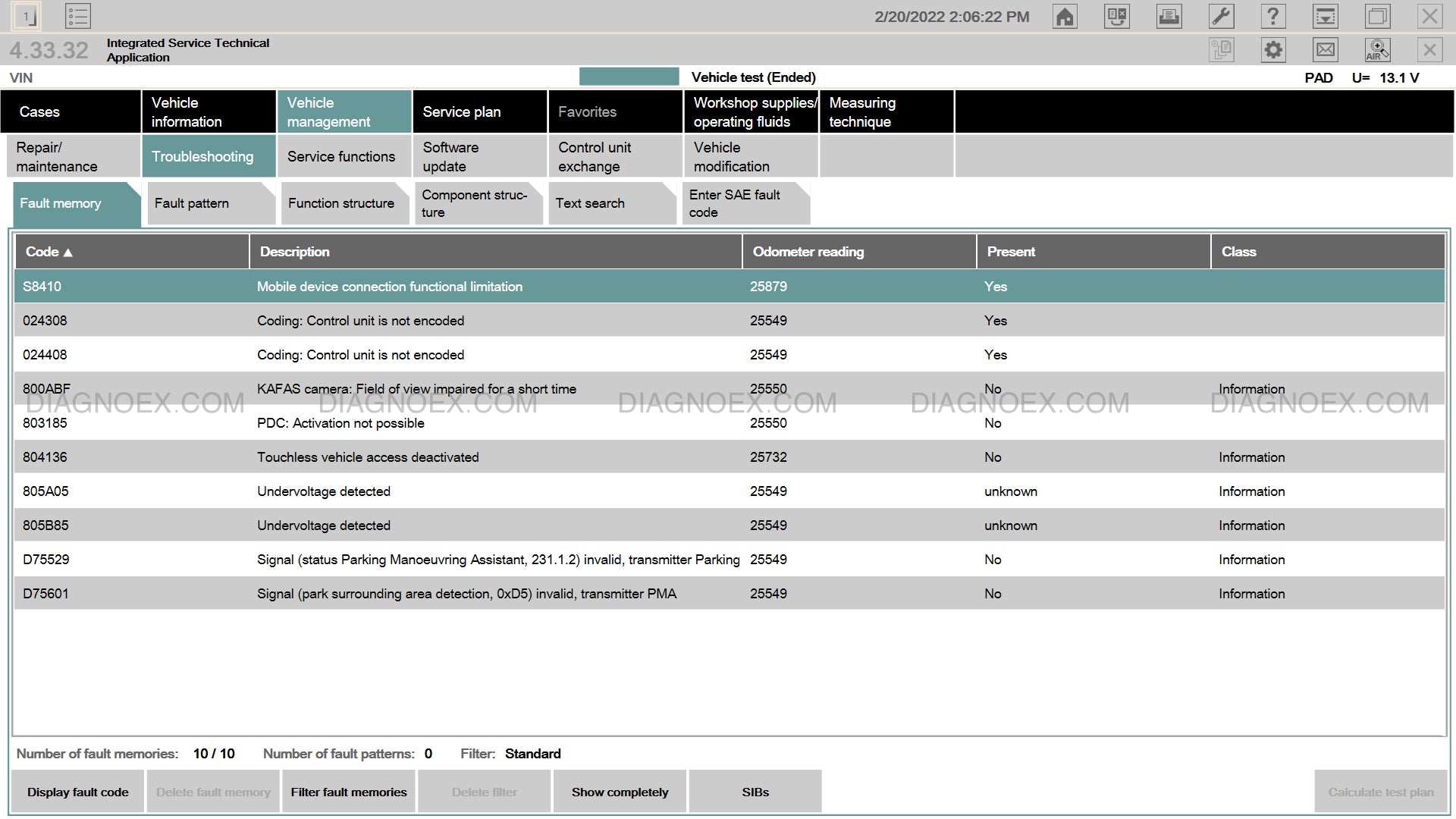1456x819 pixels.
Task: Open Control unit exchange submenu
Action: pyautogui.click(x=616, y=156)
